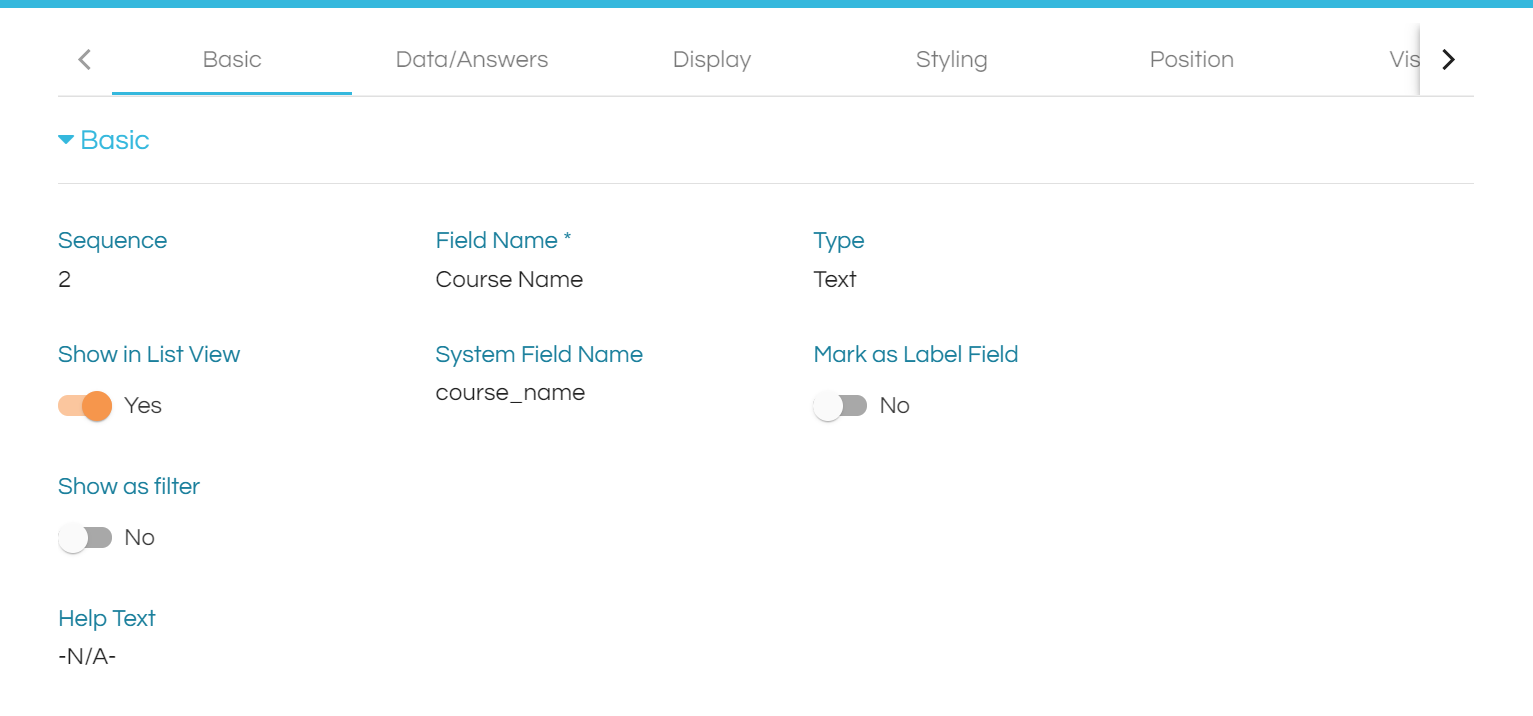Click the active Basic tab
Screen dimensions: 1533x716
tap(232, 60)
